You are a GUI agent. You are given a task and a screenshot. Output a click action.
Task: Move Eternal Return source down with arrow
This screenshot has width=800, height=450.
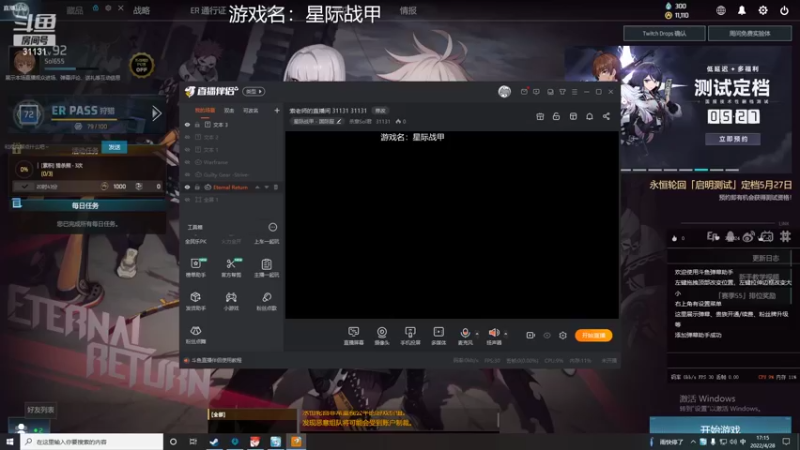click(266, 187)
